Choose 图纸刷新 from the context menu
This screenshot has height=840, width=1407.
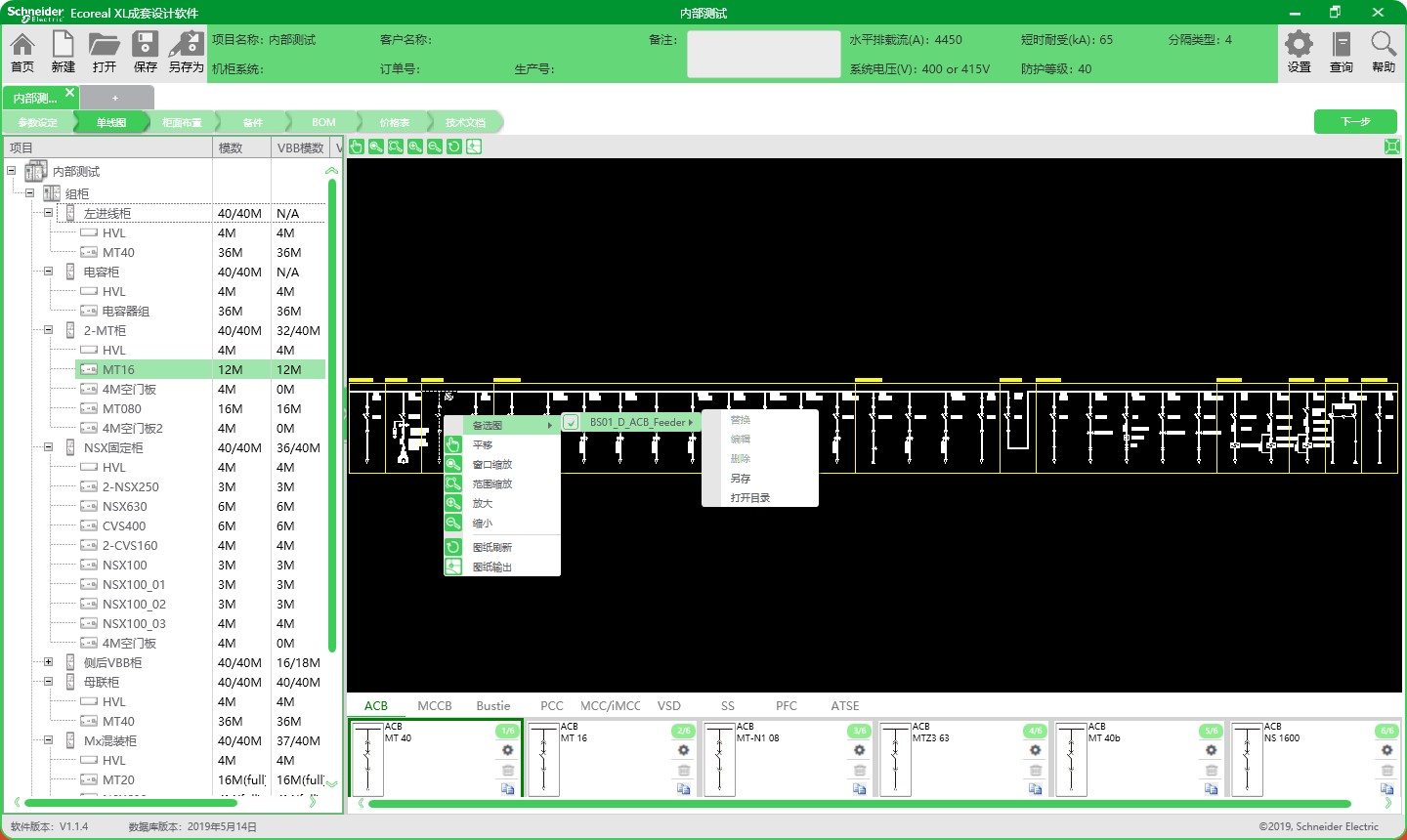click(x=502, y=547)
